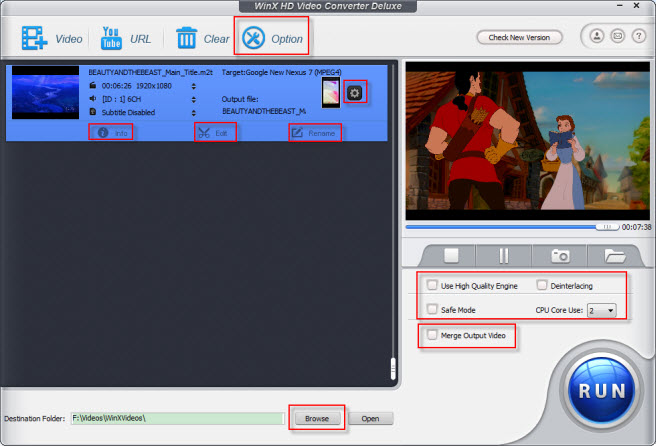Enable Merge Output Video
Viewport: 656px width, 446px height.
[x=432, y=334]
